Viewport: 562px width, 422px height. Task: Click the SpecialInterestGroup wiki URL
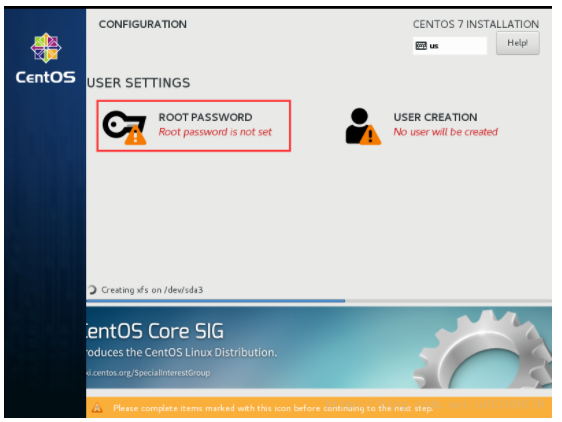tap(148, 373)
